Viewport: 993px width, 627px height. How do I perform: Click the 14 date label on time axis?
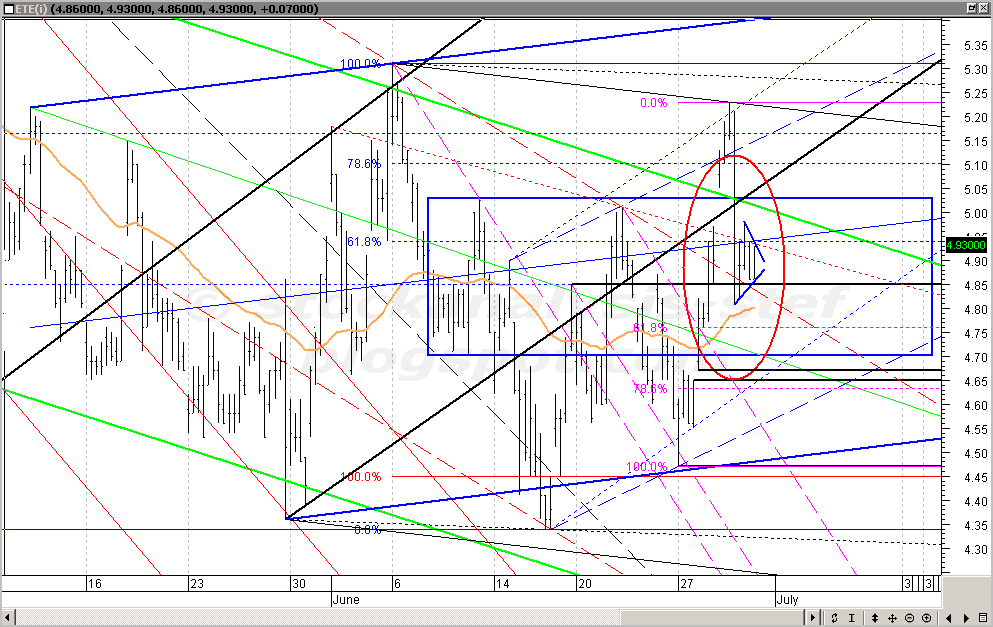click(x=502, y=584)
